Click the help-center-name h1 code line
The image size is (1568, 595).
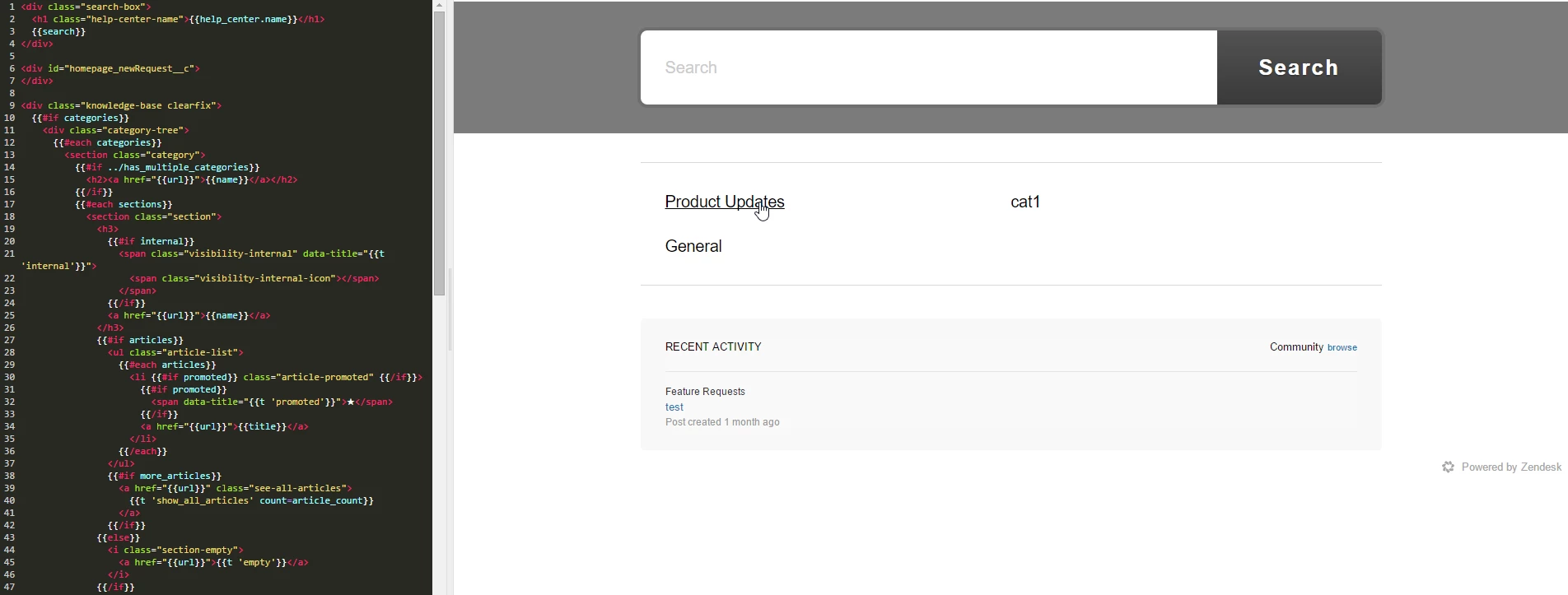(178, 19)
